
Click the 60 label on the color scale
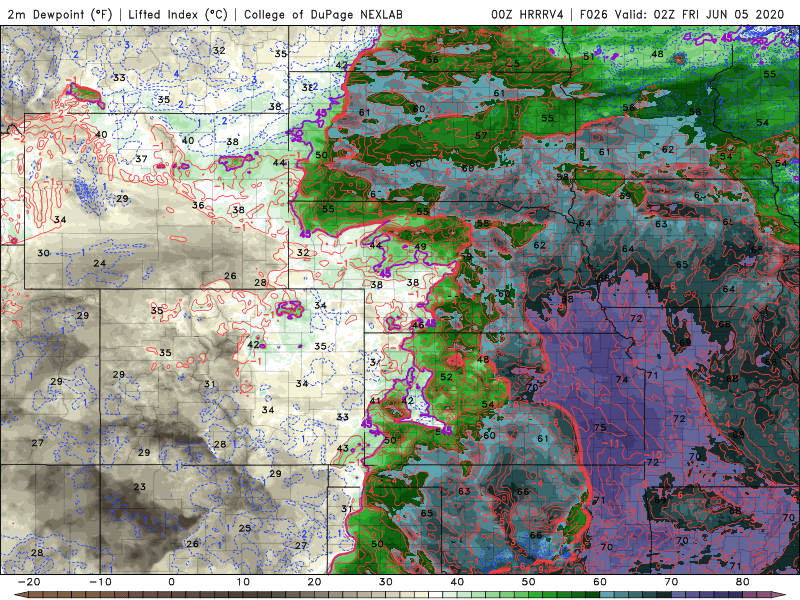600,582
